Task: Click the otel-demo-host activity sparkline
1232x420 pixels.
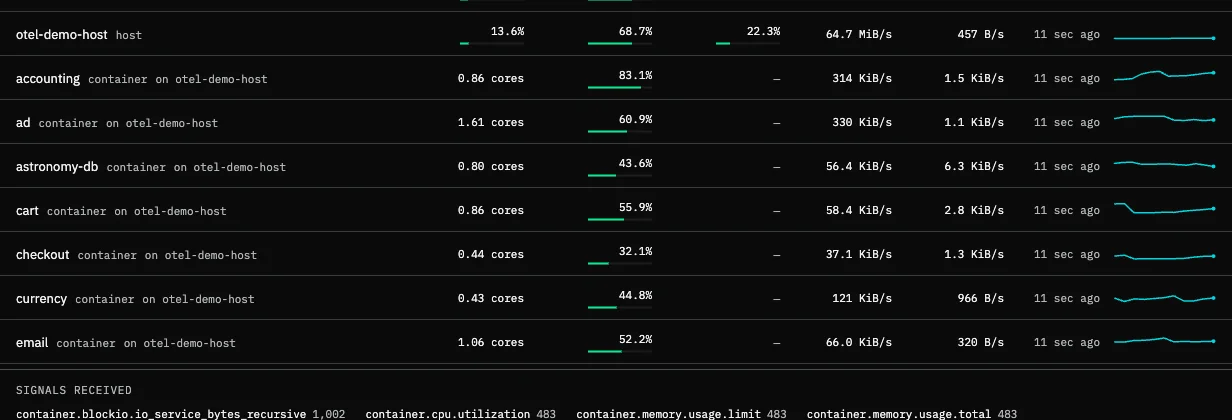Action: tap(1164, 38)
